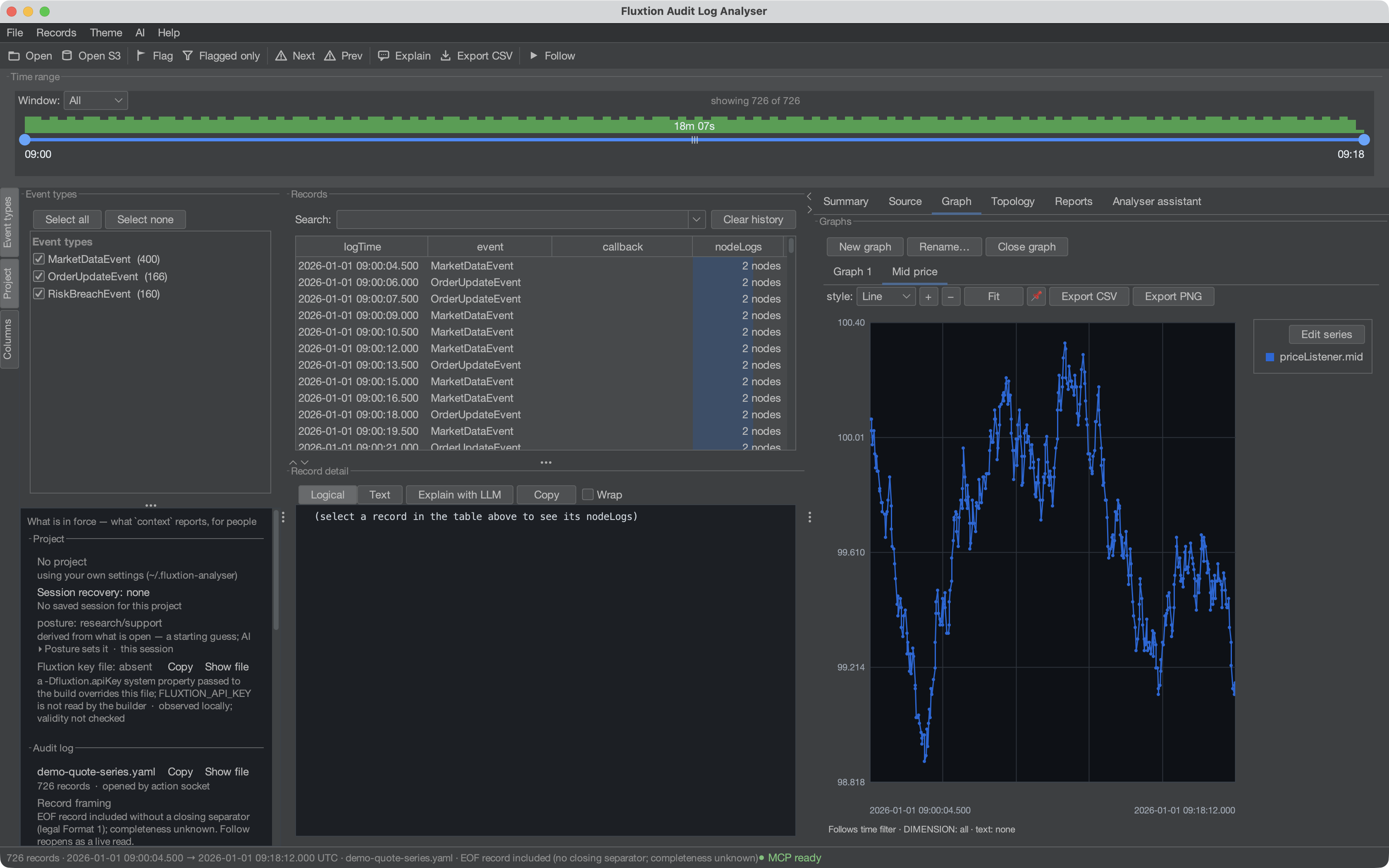Click the Open folder toolbar icon
The height and width of the screenshot is (868, 1389).
pos(14,56)
